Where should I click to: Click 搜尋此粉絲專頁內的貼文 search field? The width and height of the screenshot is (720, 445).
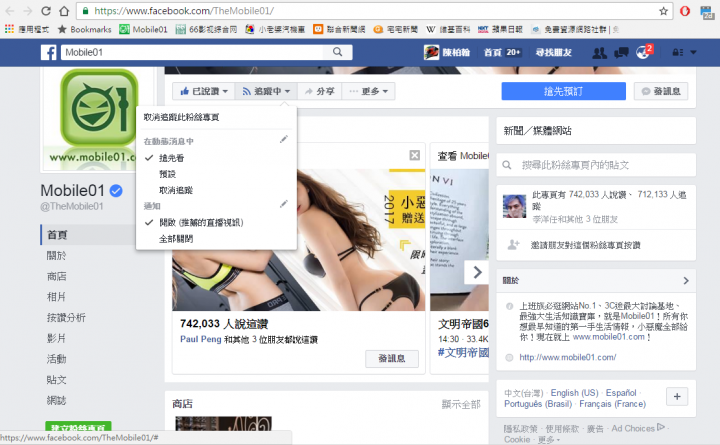[596, 165]
